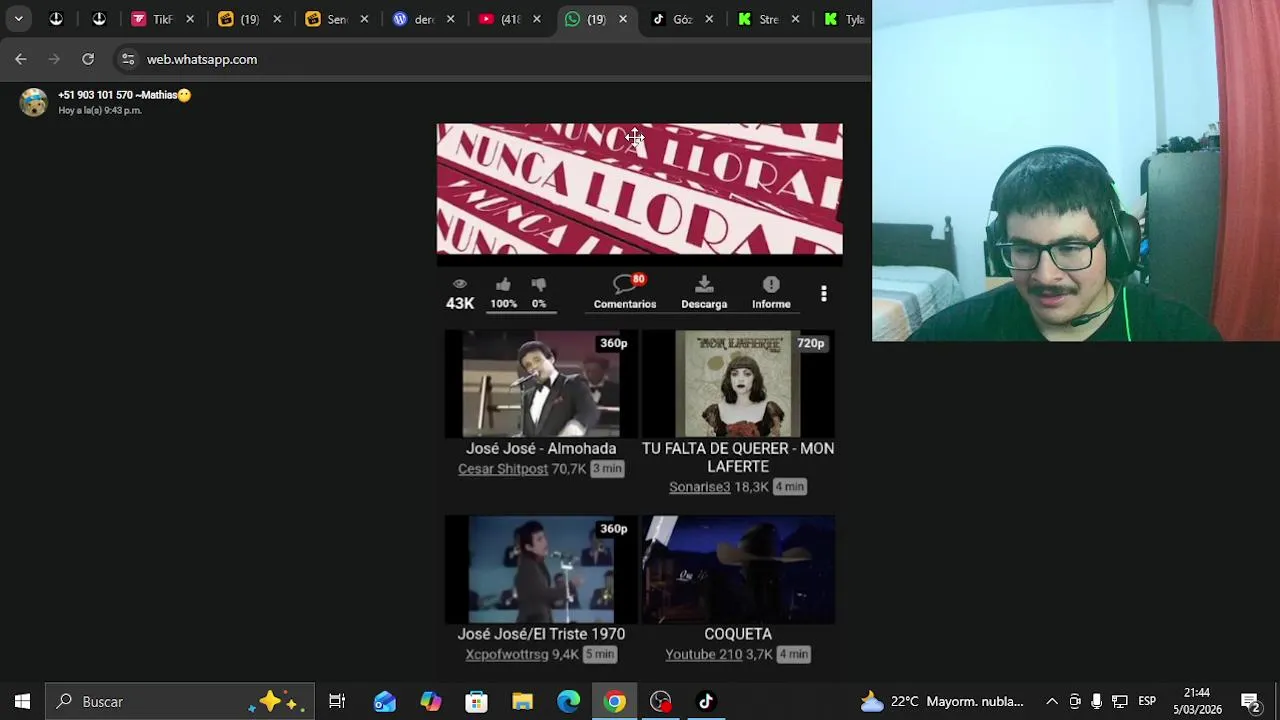Click the COQUETA video title
The width and height of the screenshot is (1280, 720).
click(x=738, y=634)
